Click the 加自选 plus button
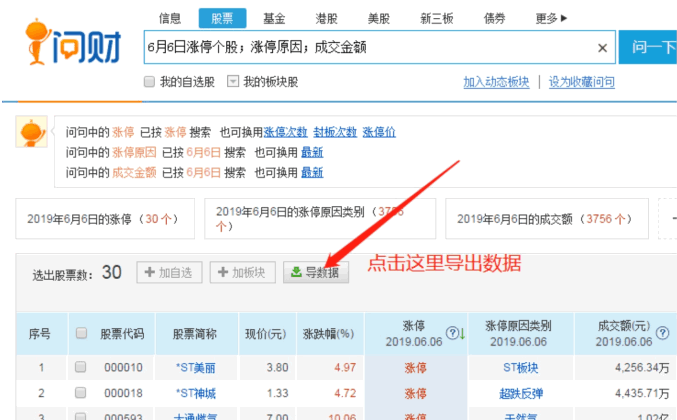Viewport: 677px width, 420px height. click(169, 272)
